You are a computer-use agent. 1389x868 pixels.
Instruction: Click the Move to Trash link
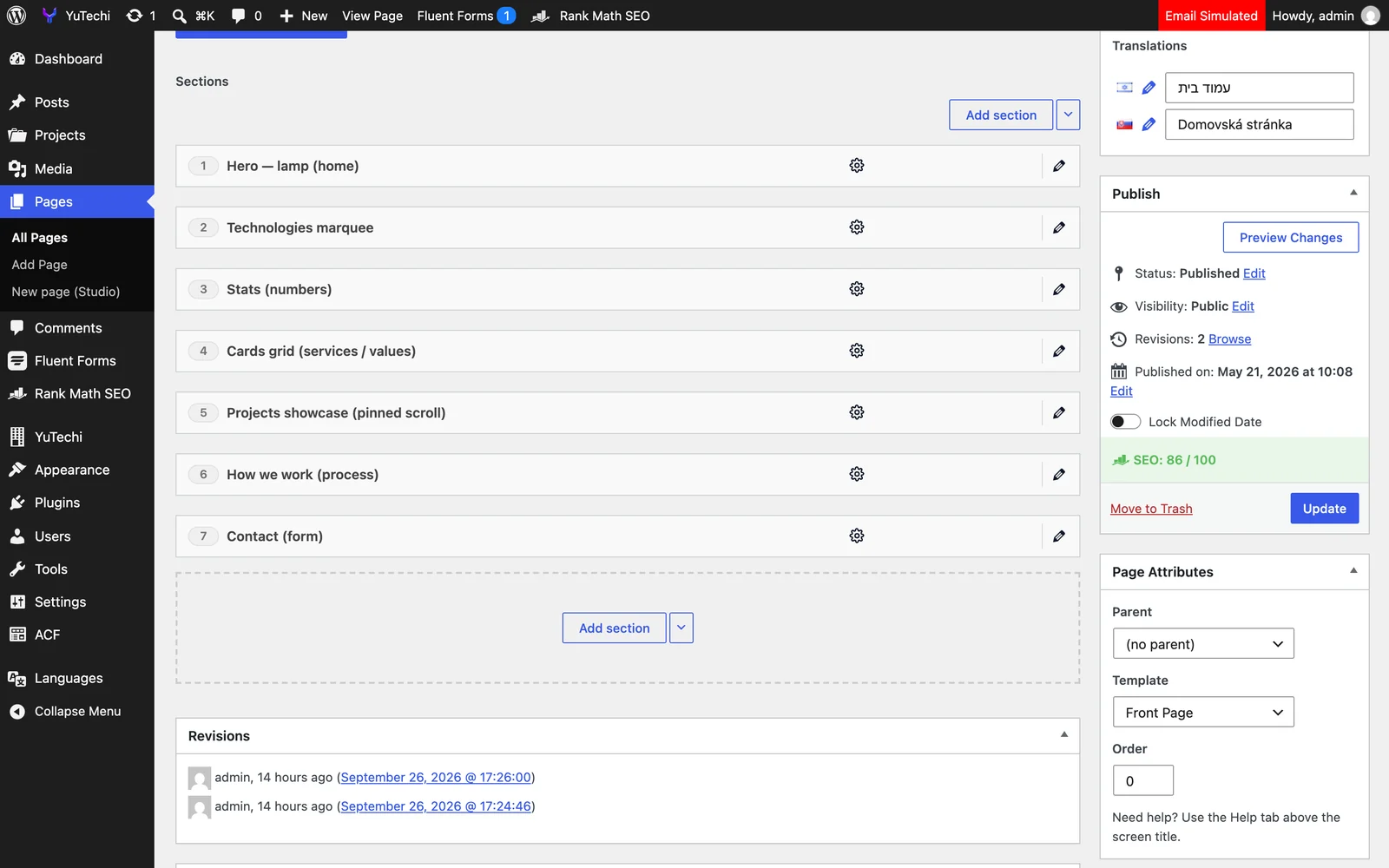point(1151,509)
